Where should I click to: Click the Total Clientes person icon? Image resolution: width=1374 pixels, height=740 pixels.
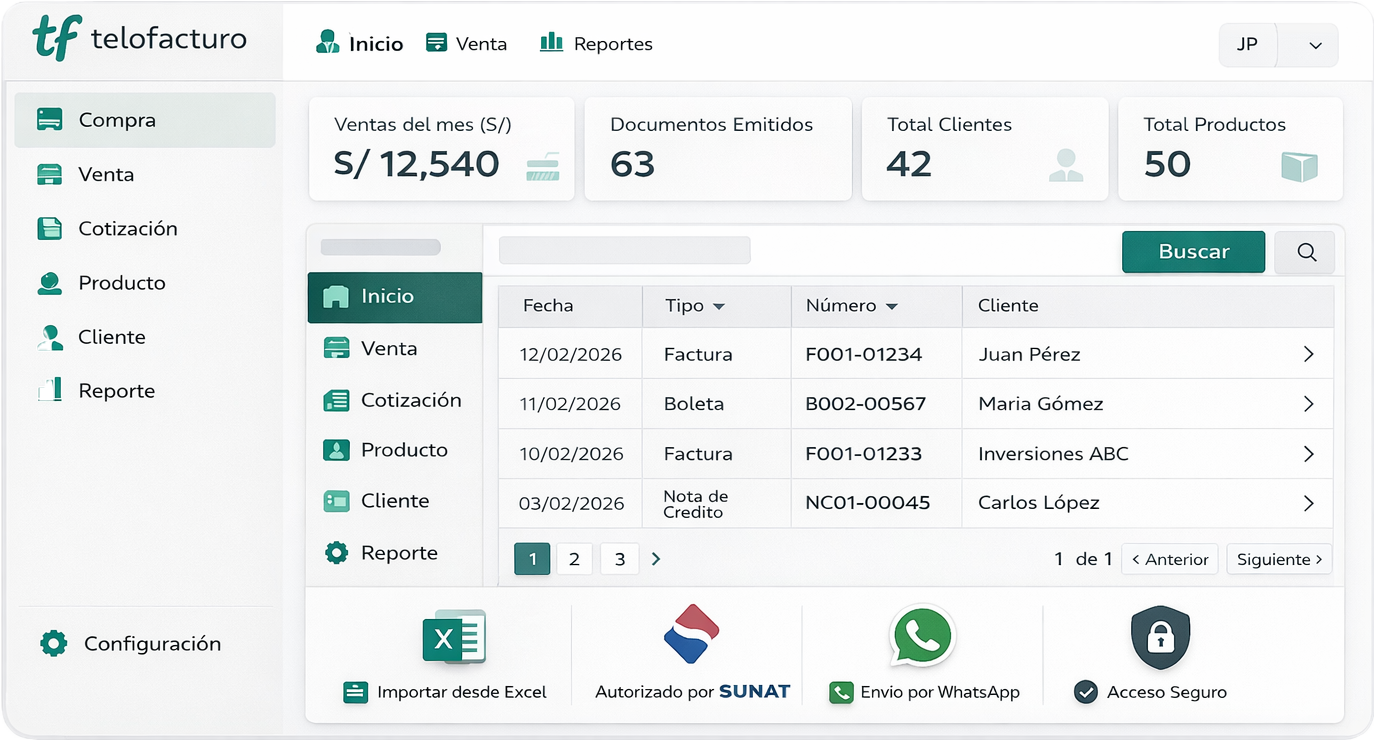pos(1066,165)
